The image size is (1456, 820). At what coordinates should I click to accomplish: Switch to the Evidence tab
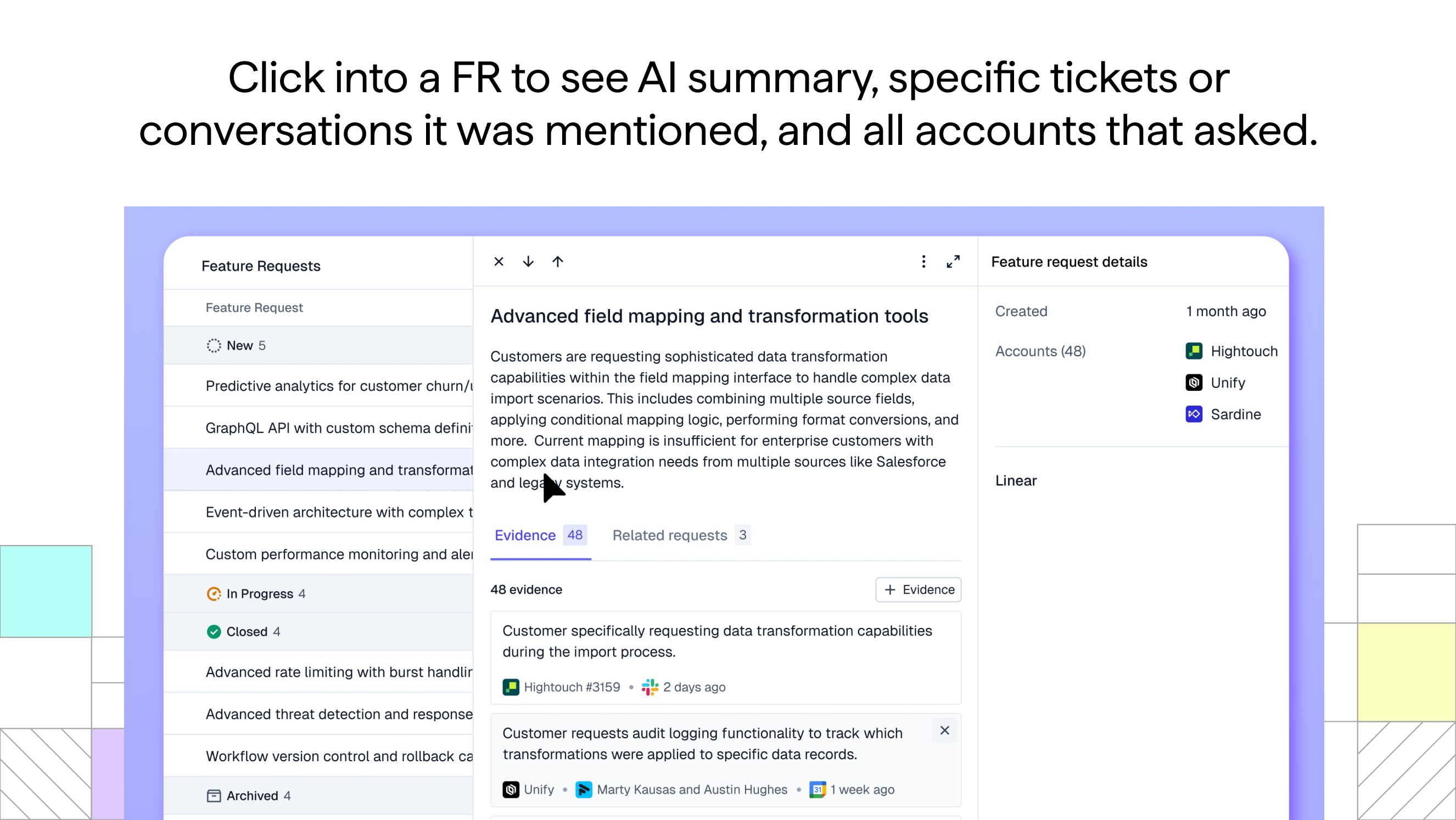coord(525,535)
